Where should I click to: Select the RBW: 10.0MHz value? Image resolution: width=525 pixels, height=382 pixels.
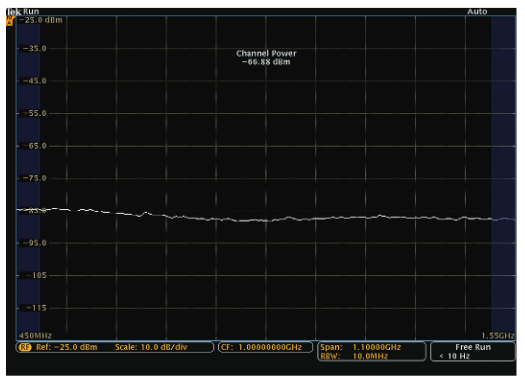click(x=354, y=356)
